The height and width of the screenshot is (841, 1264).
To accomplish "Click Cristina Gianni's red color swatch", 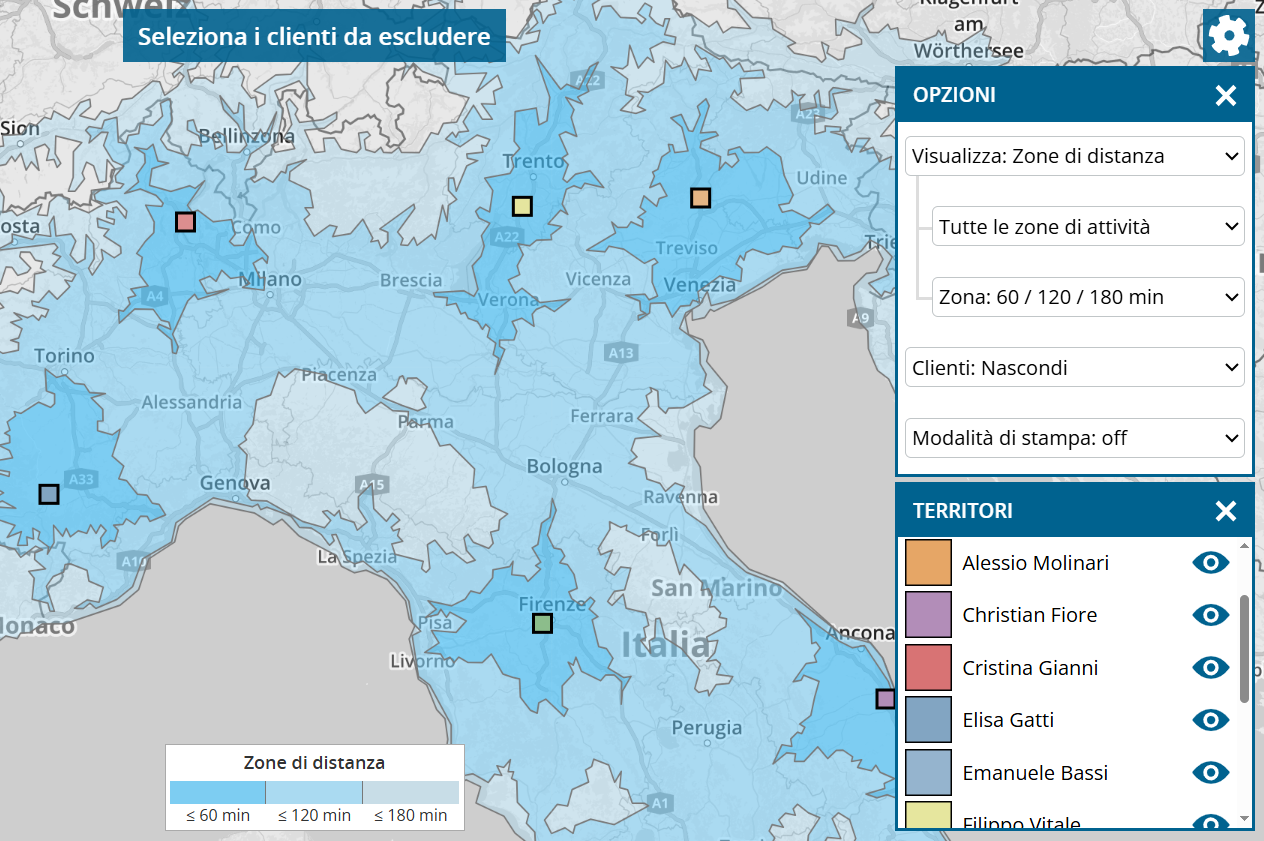I will [928, 668].
